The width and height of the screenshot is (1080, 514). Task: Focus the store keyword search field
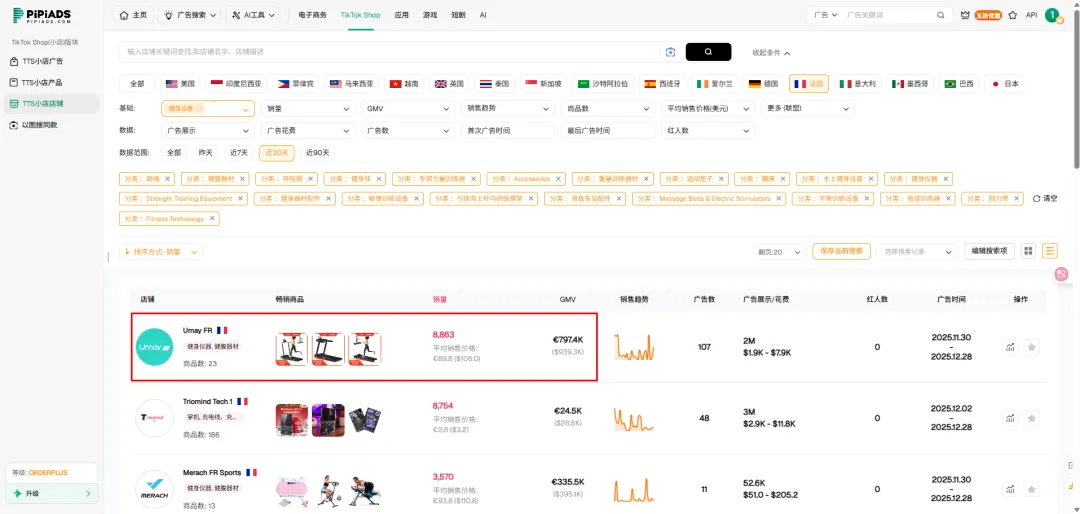pos(390,52)
